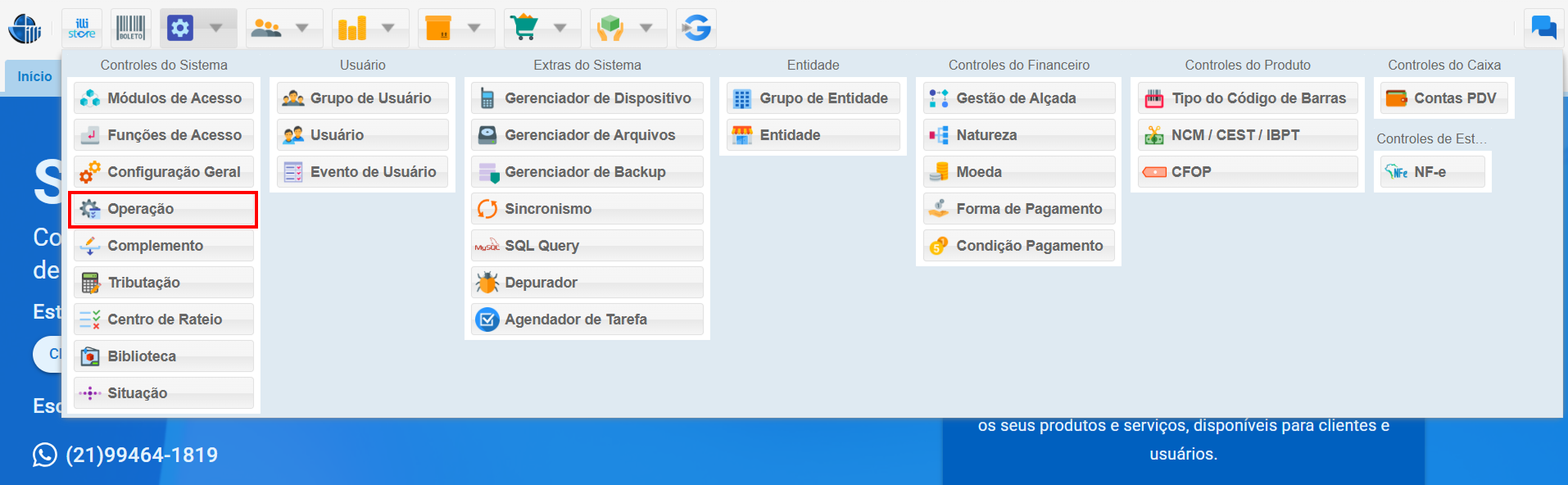Click the globe logo icon
Image resolution: width=1568 pixels, height=485 pixels.
point(25,29)
